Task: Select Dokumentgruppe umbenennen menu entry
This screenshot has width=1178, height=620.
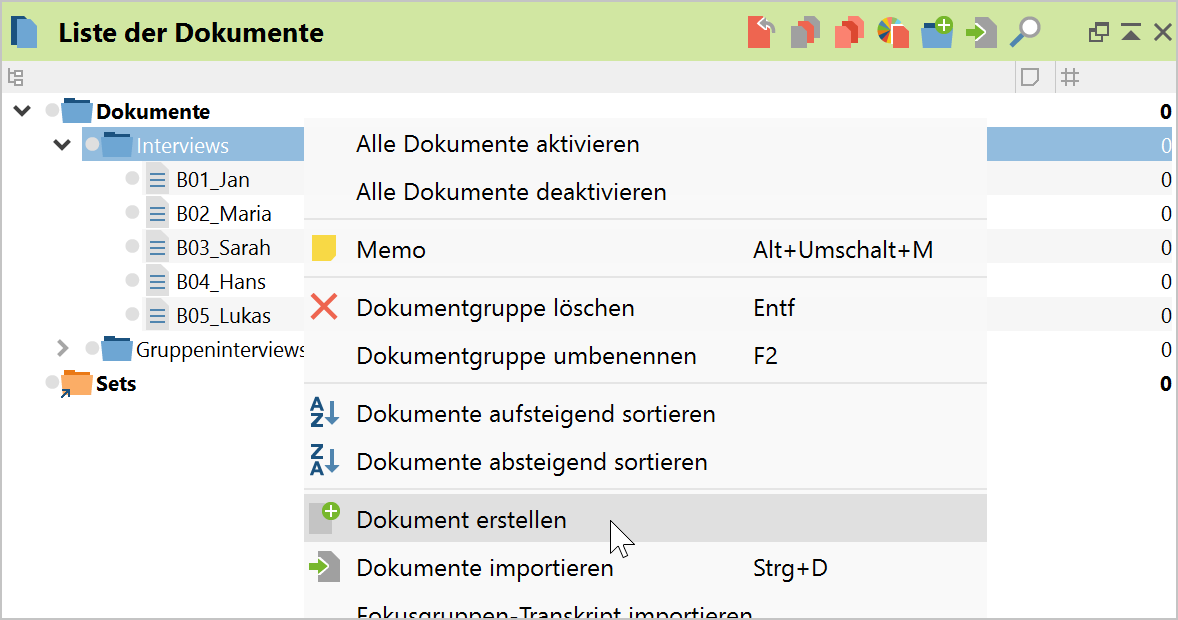Action: (526, 356)
